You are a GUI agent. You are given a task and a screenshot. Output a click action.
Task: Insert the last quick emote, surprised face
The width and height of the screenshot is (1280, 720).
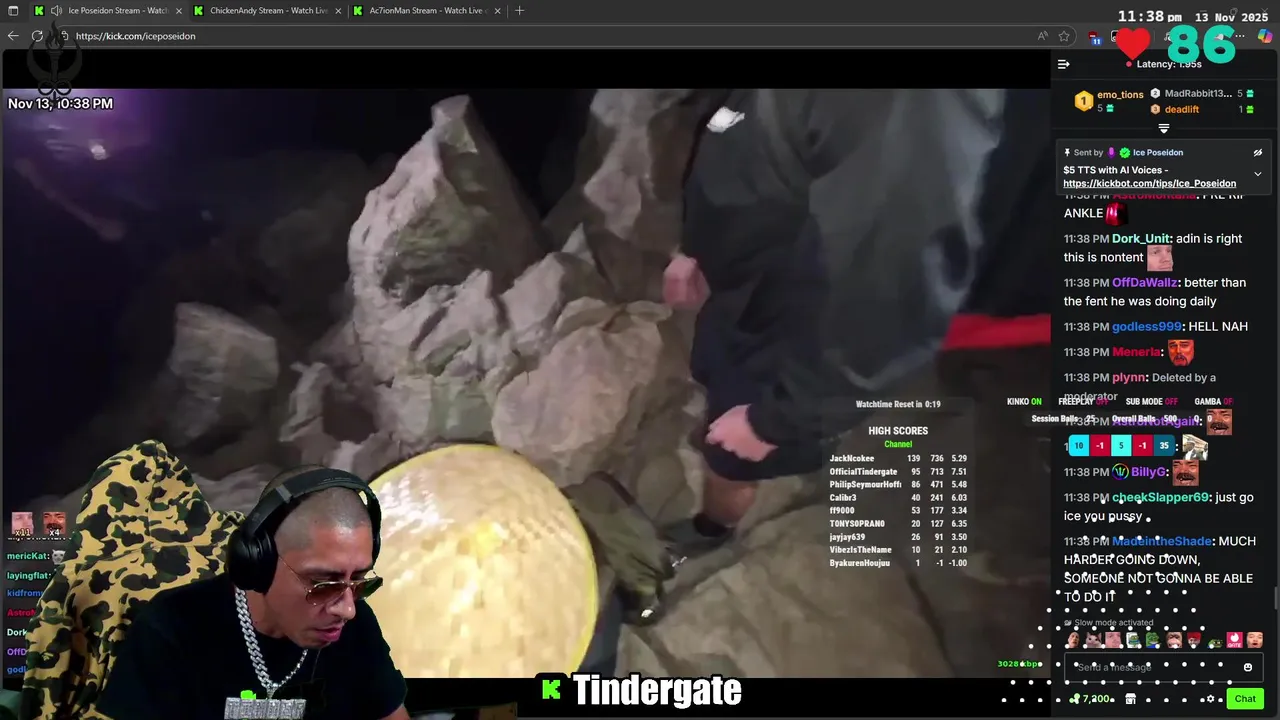pos(1254,640)
